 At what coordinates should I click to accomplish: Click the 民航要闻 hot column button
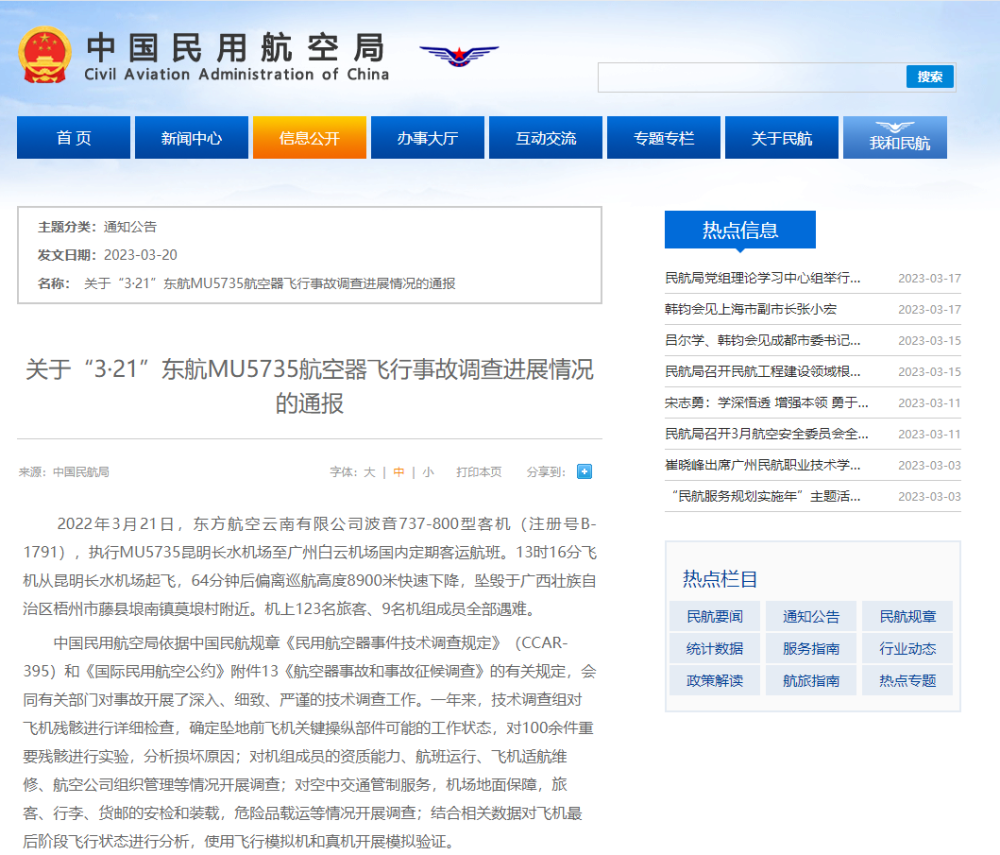714,617
